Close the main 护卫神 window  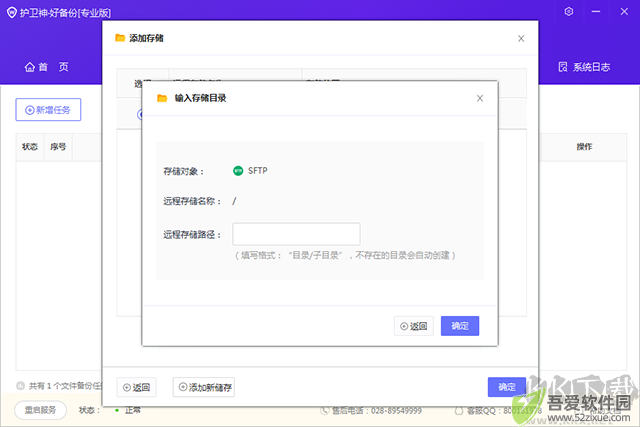(624, 11)
